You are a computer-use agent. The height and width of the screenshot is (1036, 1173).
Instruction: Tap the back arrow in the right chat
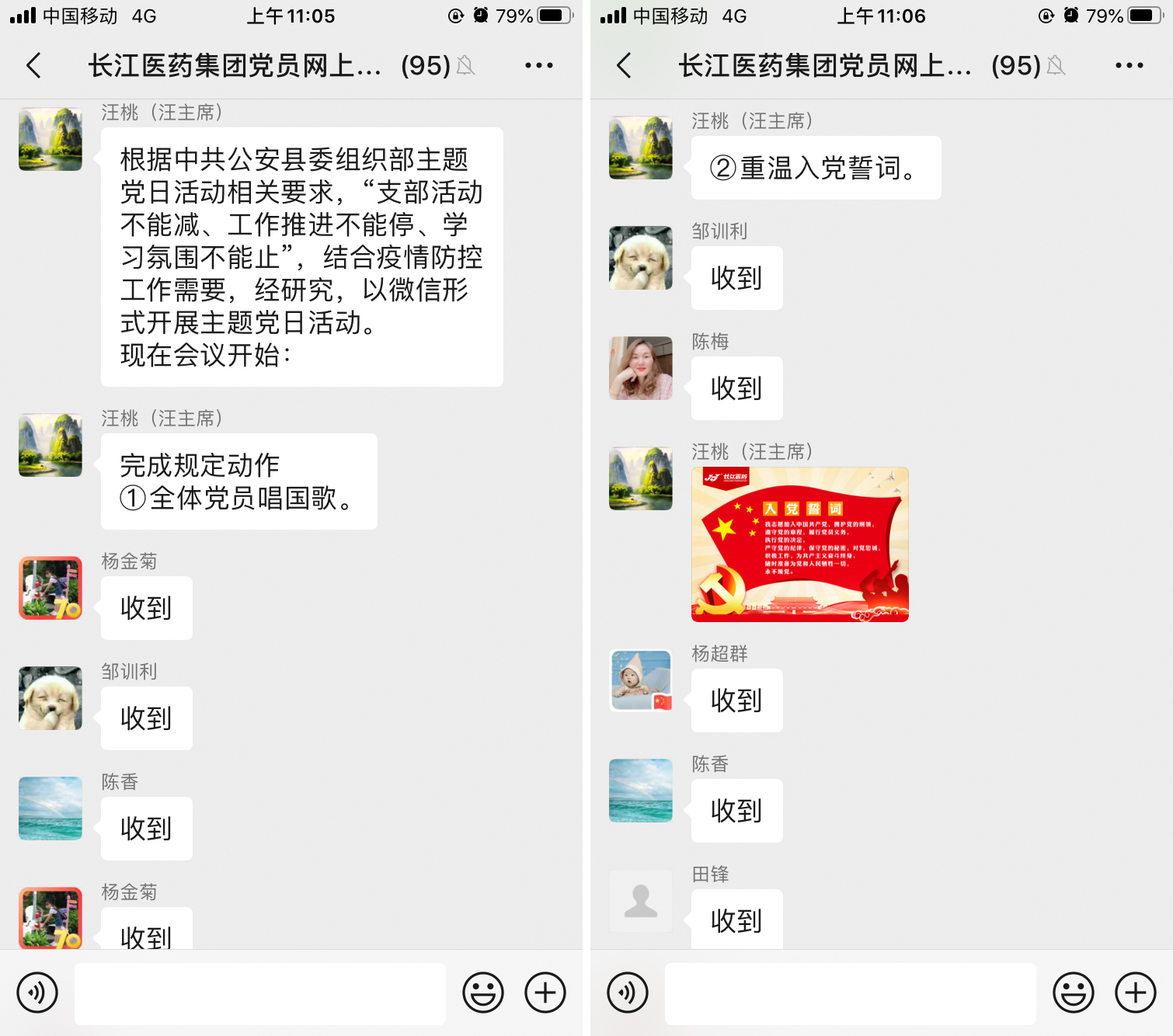click(624, 65)
